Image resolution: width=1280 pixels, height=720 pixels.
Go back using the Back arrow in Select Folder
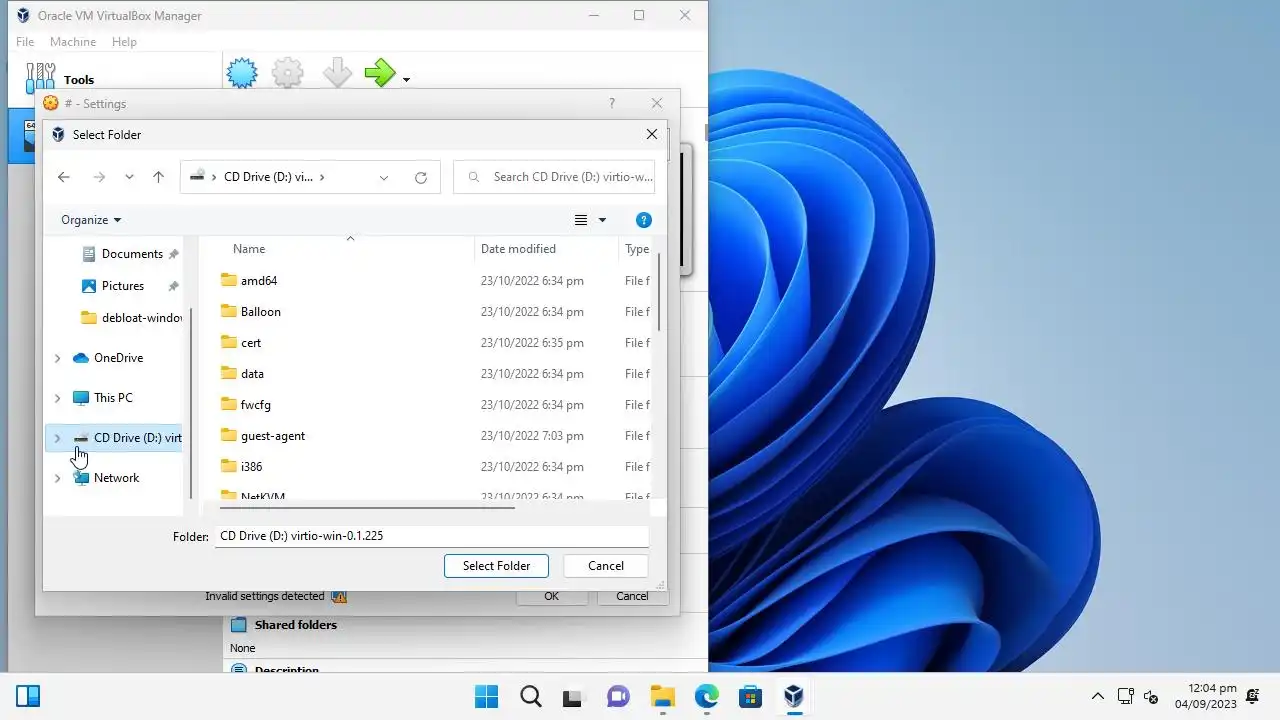[64, 177]
